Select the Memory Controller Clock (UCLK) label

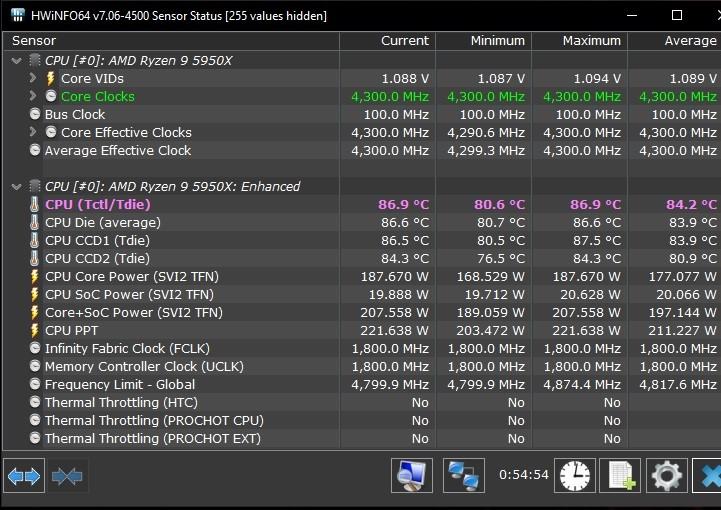point(144,367)
